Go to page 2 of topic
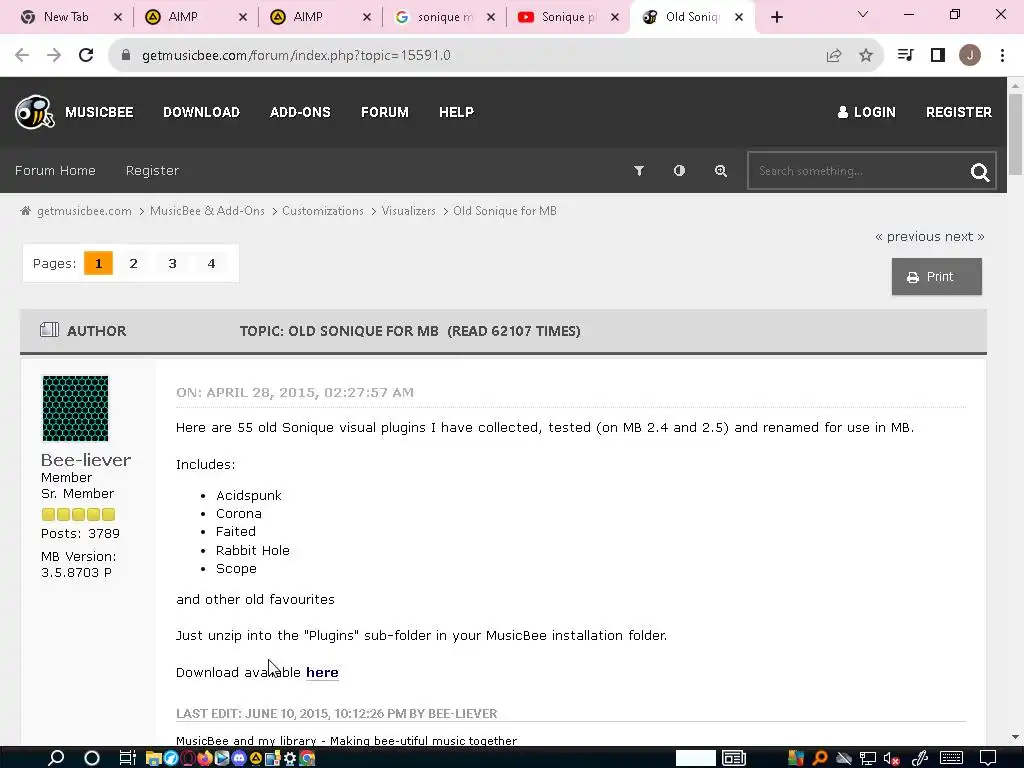The height and width of the screenshot is (768, 1024). 133,263
